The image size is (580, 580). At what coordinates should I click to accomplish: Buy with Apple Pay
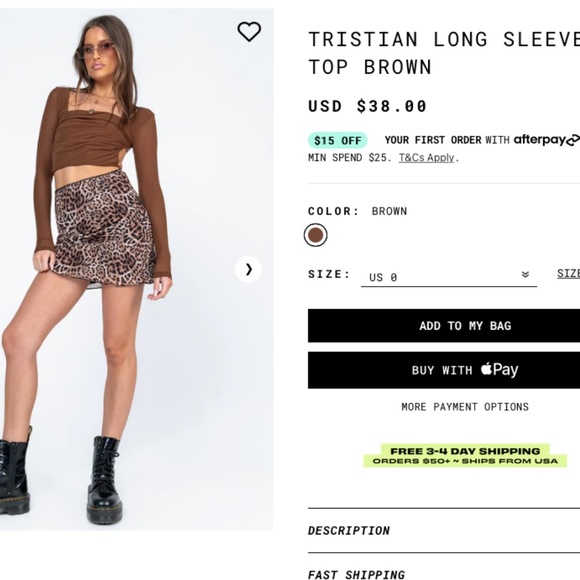tap(444, 370)
